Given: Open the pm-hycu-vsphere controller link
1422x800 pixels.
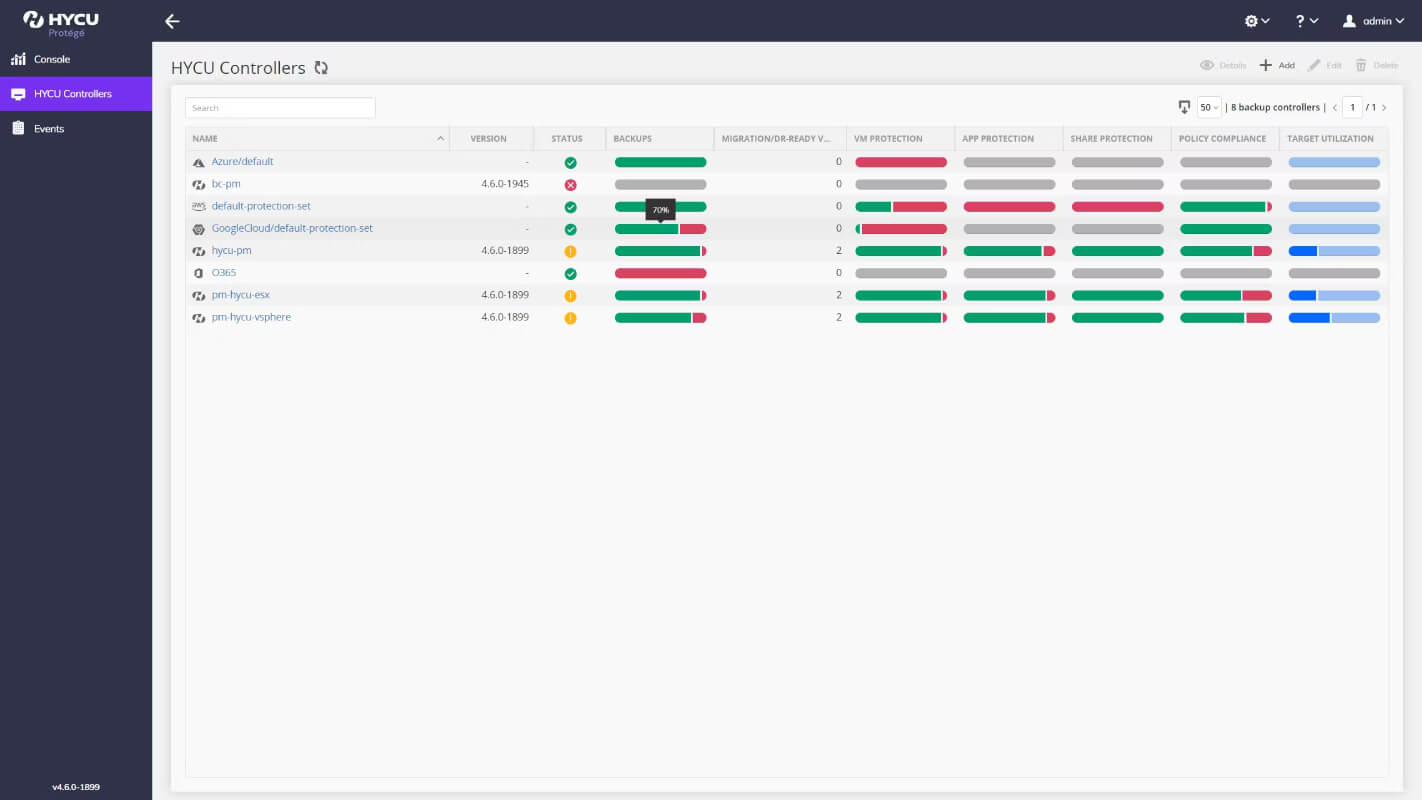Looking at the screenshot, I should [x=251, y=317].
